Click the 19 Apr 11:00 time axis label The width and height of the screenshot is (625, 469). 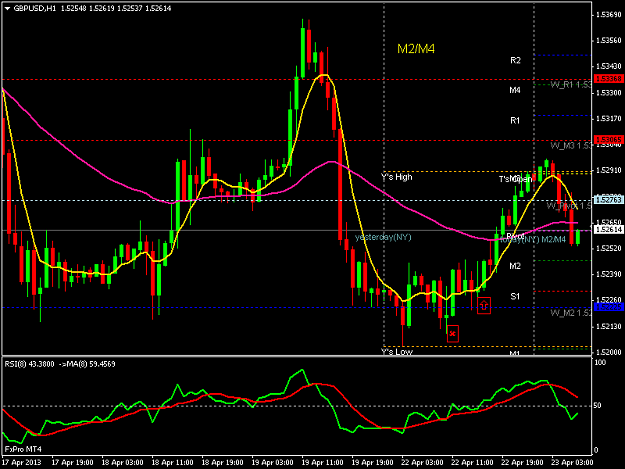pos(322,463)
